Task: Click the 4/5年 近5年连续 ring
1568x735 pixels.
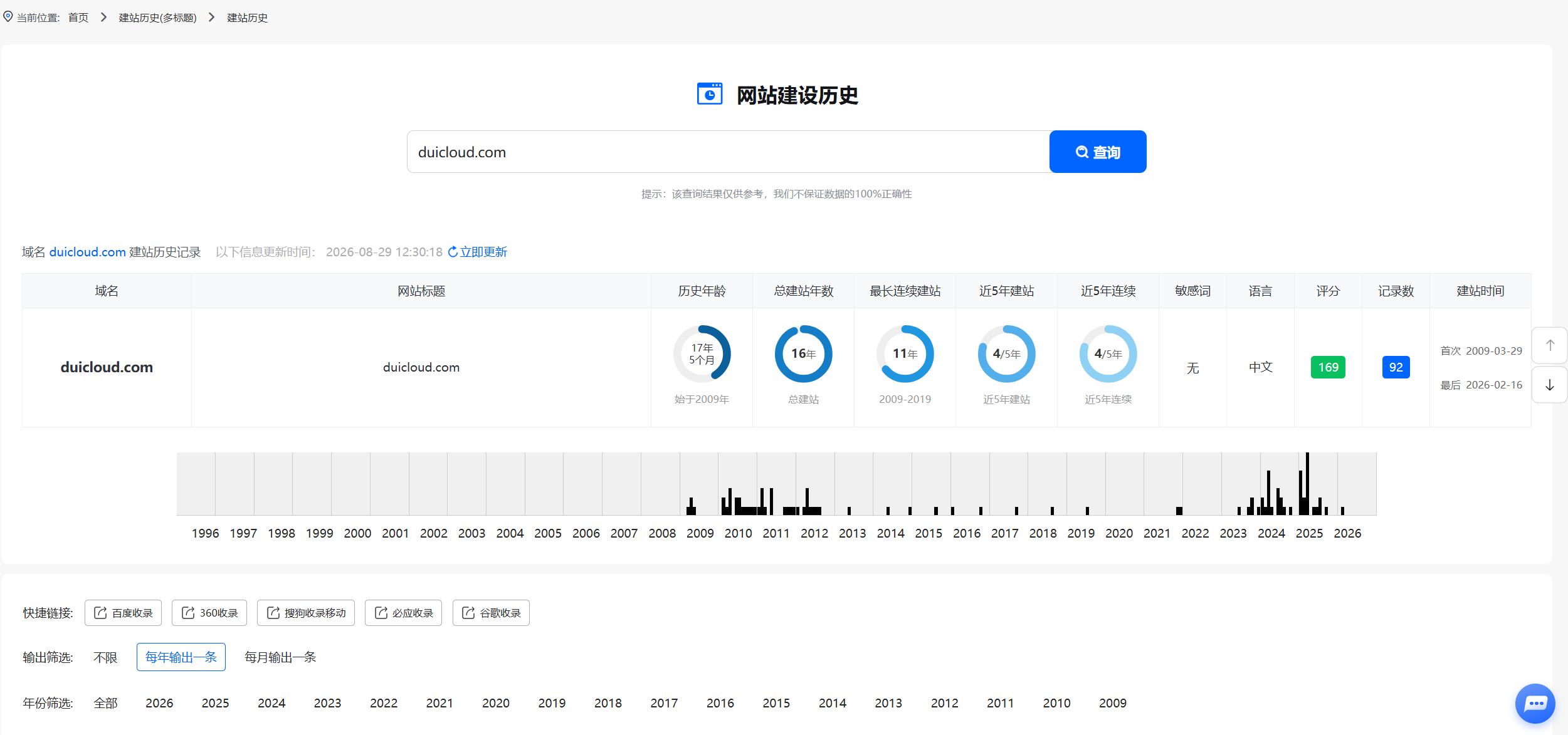Action: 1108,354
